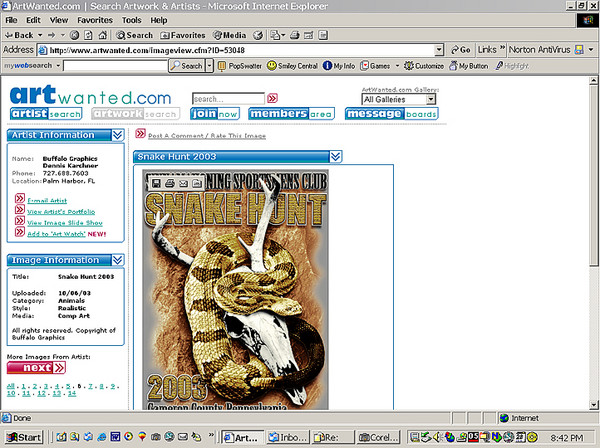This screenshot has height=448, width=600.
Task: Click the red search submit arrow
Action: tap(272, 98)
